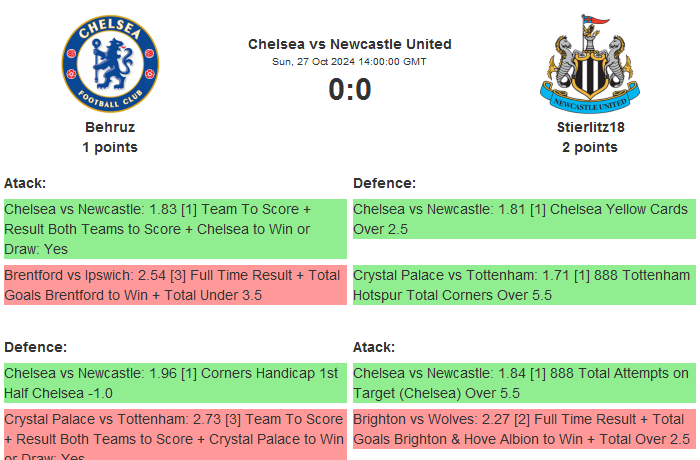Select the Chelsea Yellow Cards Over 2.5 bet

(x=523, y=219)
